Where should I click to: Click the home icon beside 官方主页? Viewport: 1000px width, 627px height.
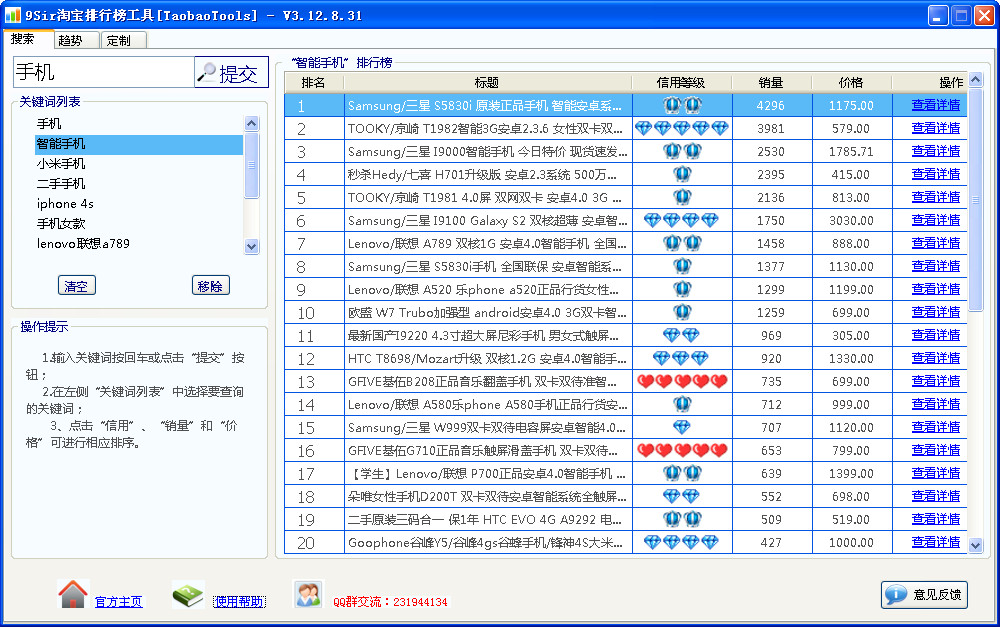pos(73,594)
